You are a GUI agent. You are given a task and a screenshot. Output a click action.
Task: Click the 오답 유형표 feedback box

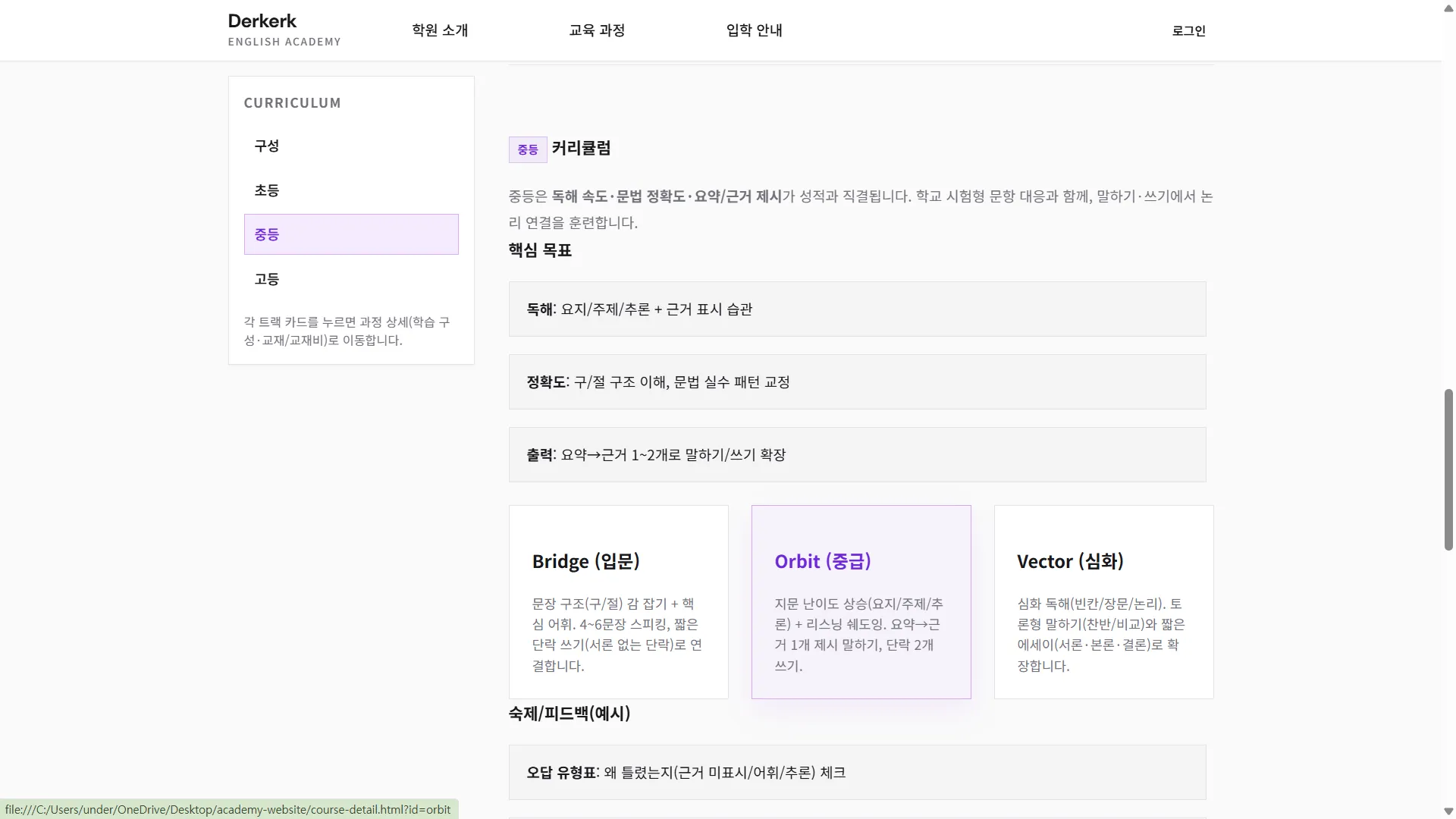click(857, 772)
